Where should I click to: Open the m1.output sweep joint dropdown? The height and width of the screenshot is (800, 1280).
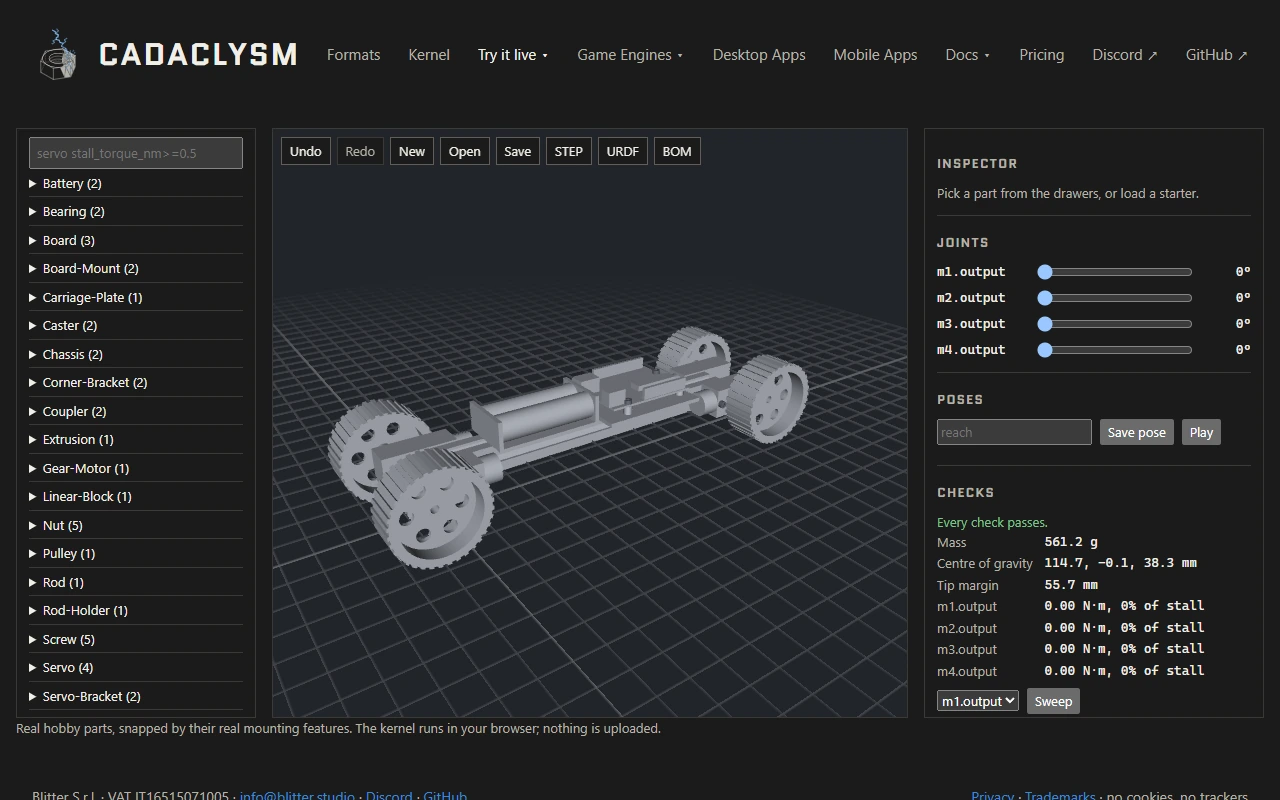(x=978, y=702)
